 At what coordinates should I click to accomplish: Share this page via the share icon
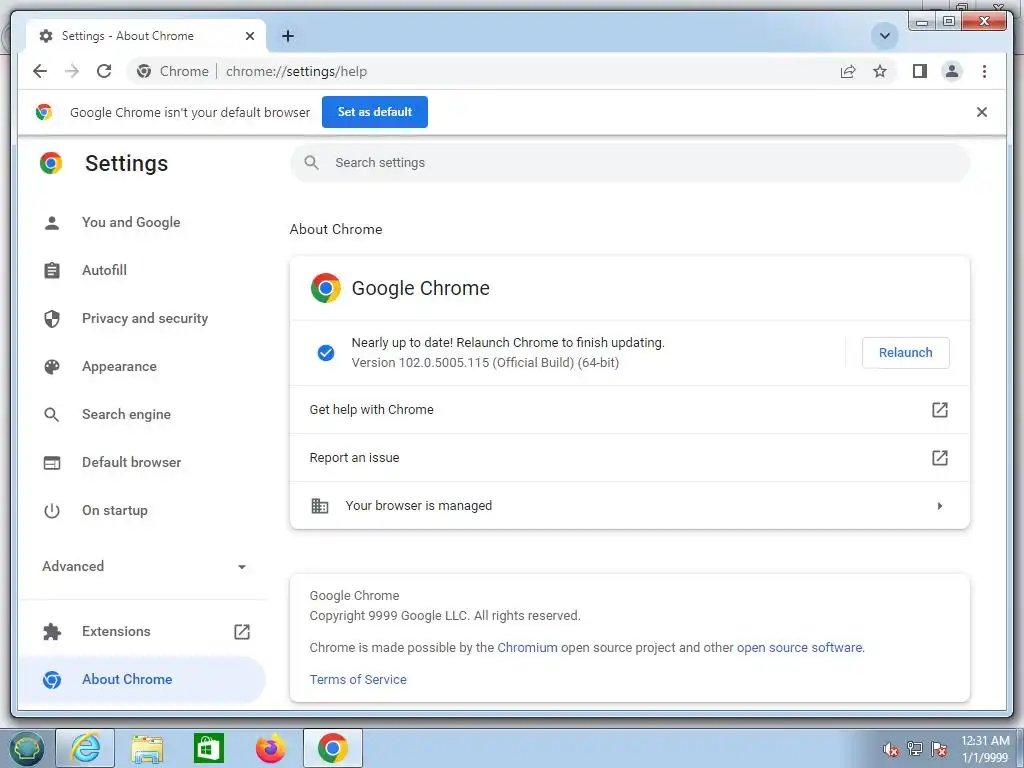[848, 71]
